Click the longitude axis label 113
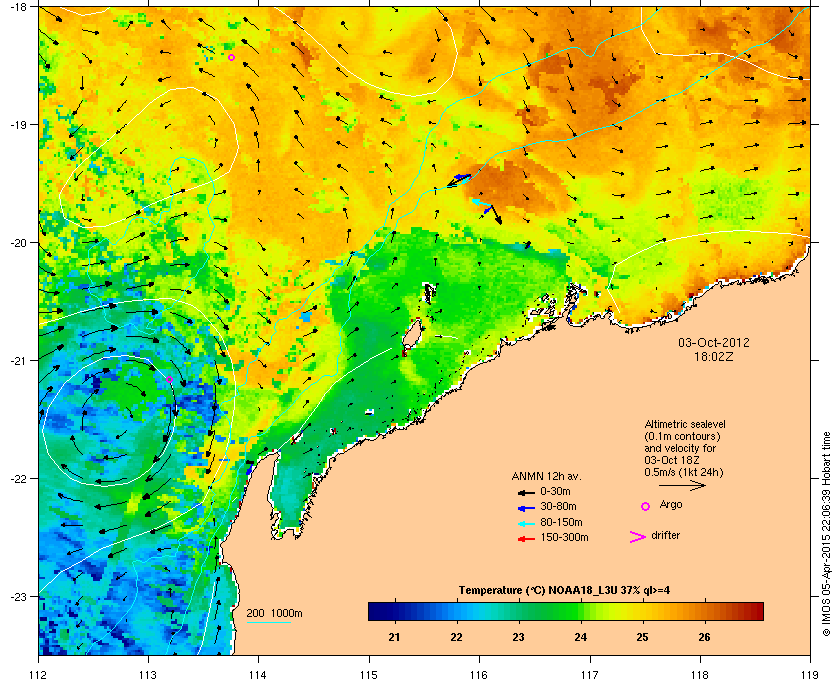The width and height of the screenshot is (840, 680). (148, 674)
